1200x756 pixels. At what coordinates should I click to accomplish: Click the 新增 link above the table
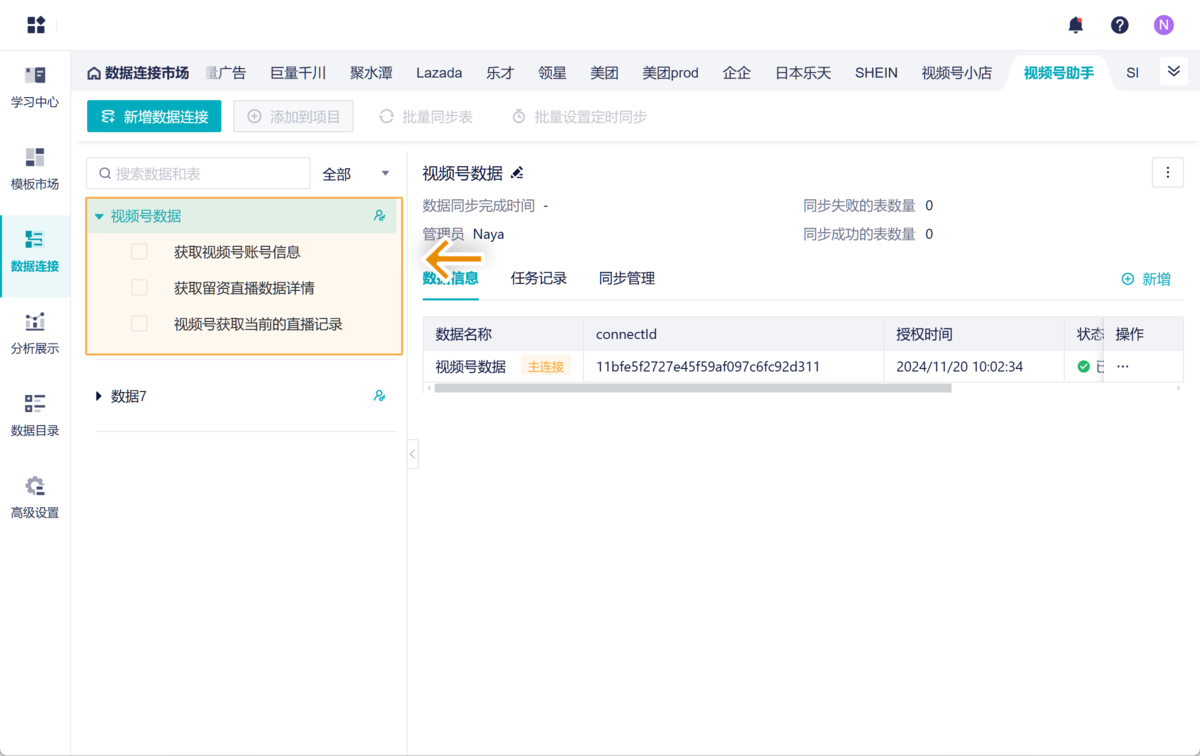pos(1147,278)
